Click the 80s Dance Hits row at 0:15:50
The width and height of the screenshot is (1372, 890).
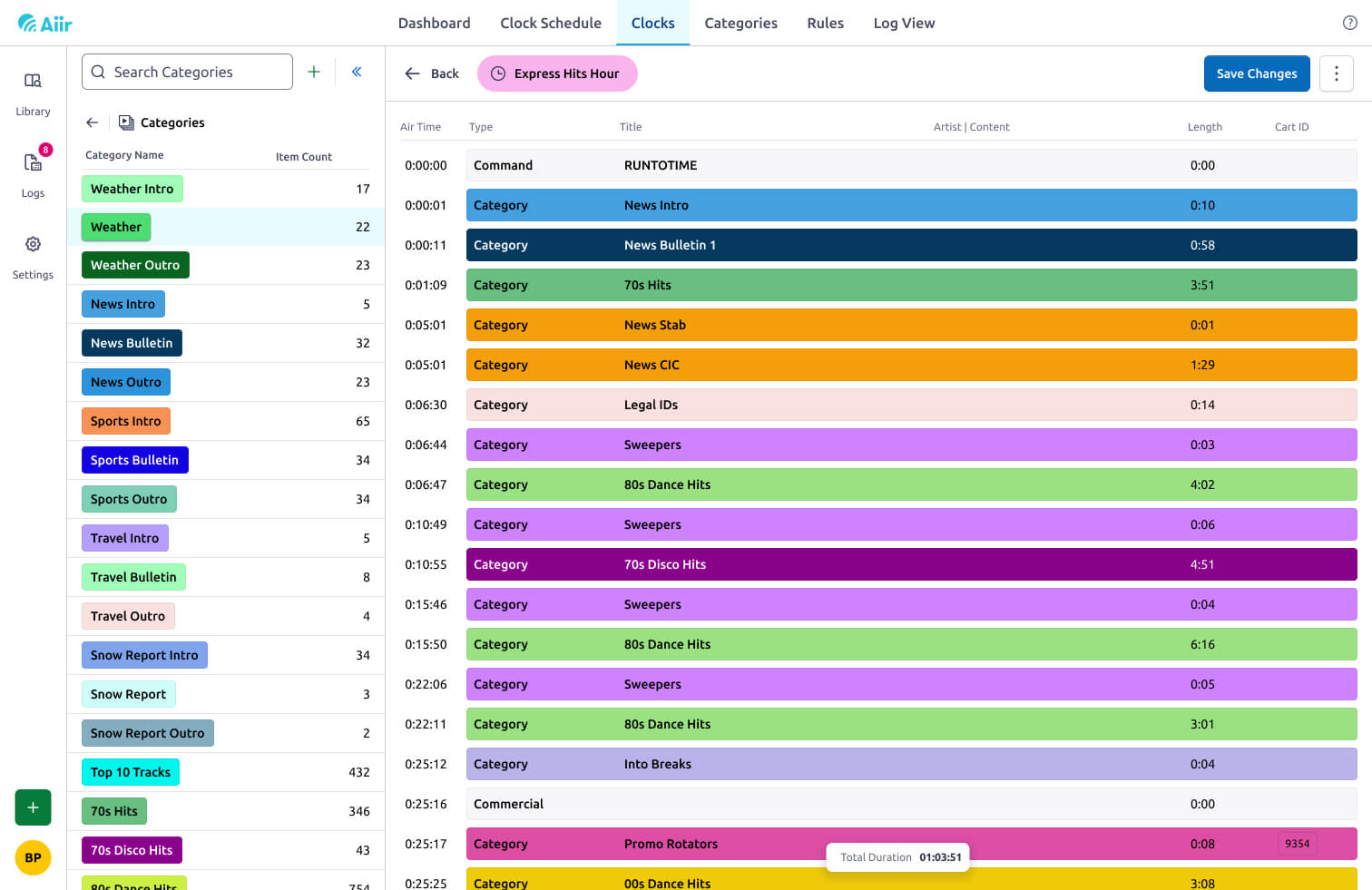[912, 644]
